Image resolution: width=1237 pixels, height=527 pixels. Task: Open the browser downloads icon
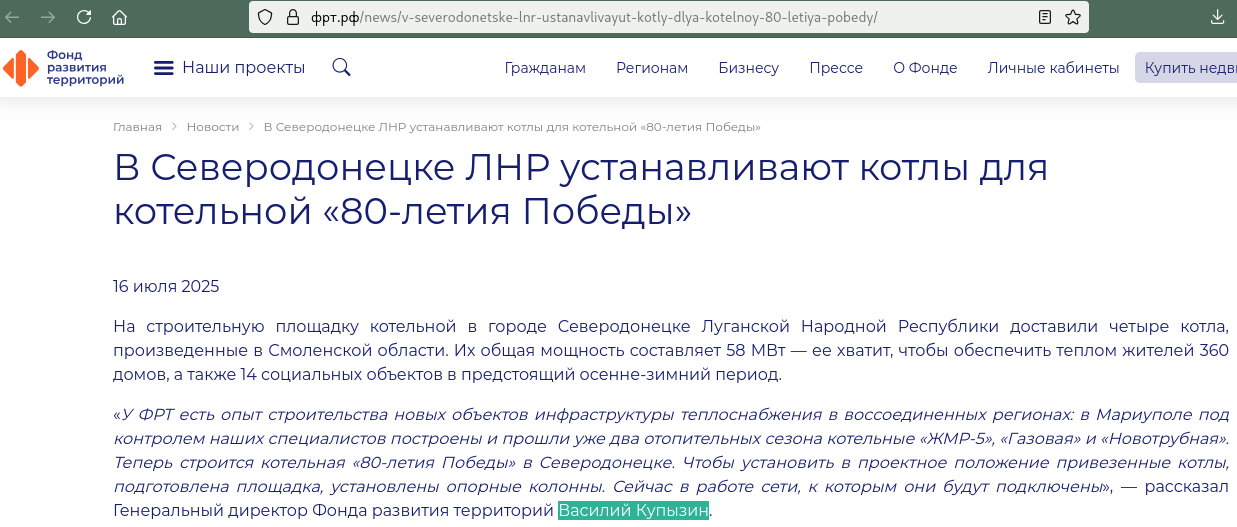click(x=1218, y=17)
